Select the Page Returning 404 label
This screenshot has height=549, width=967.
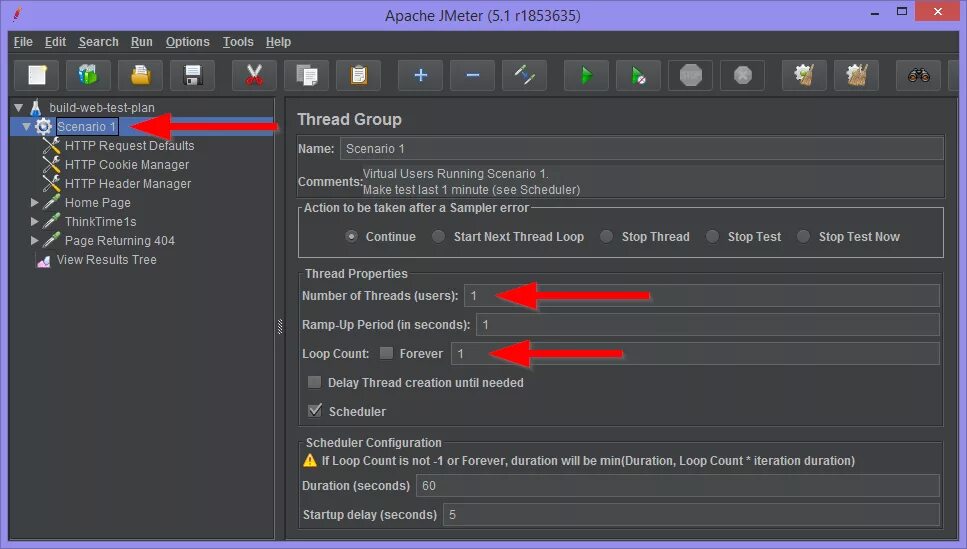[x=120, y=241]
